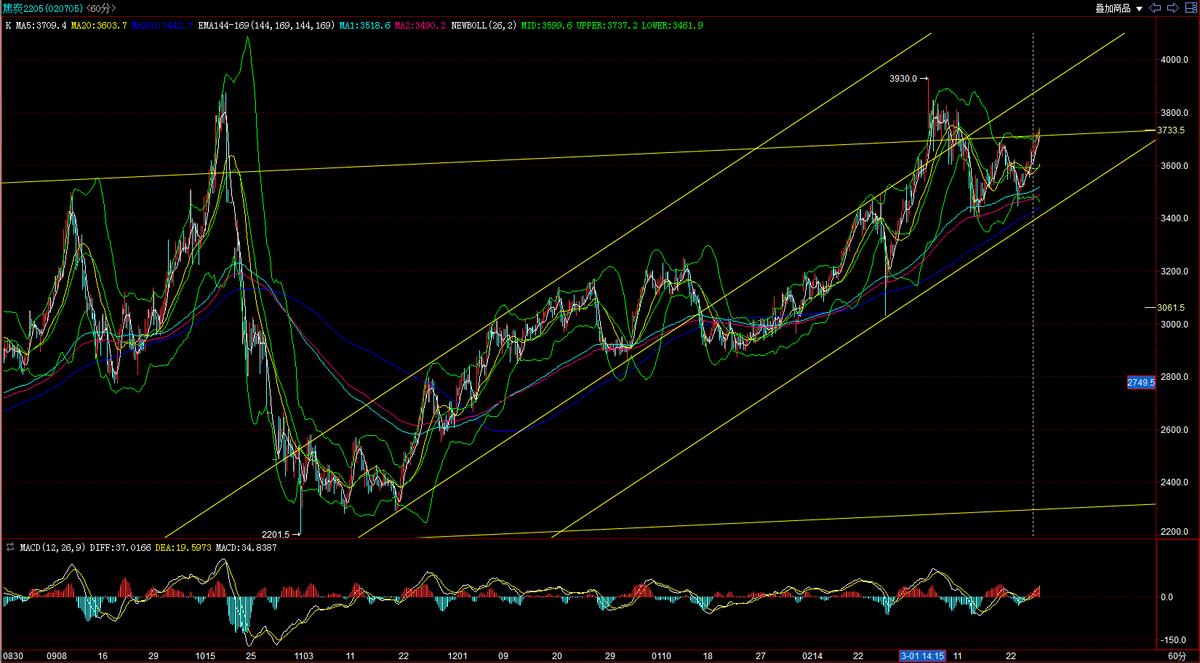1200x663 pixels.
Task: Open the 叠加商品 overlay dropdown
Action: coord(1119,8)
